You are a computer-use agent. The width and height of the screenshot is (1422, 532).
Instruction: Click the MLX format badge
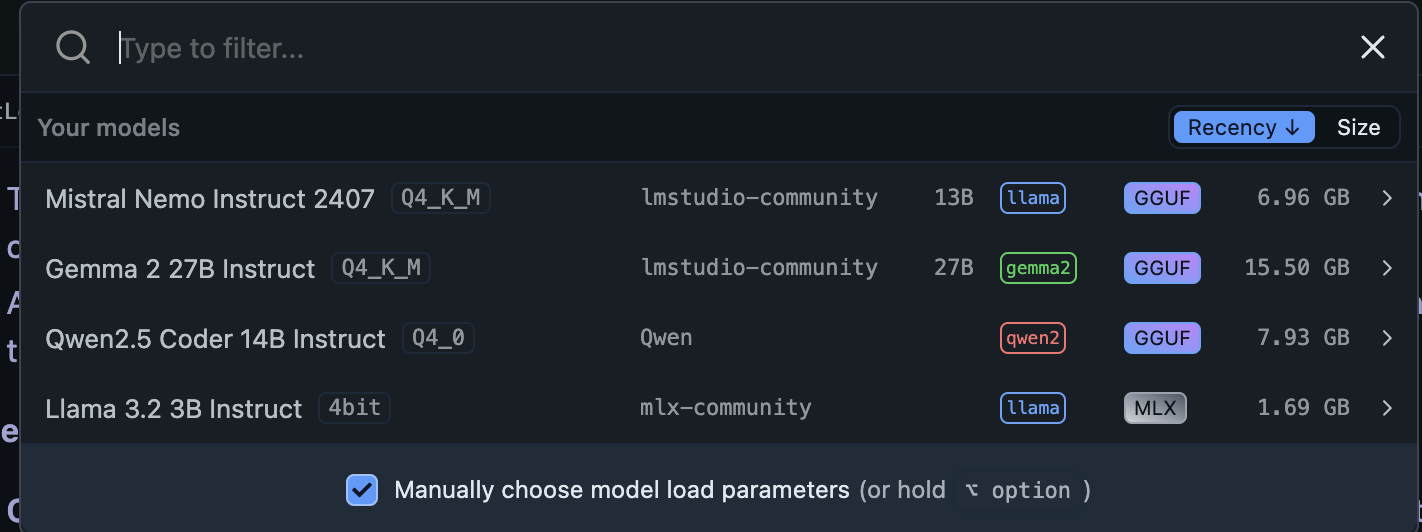(x=1155, y=408)
